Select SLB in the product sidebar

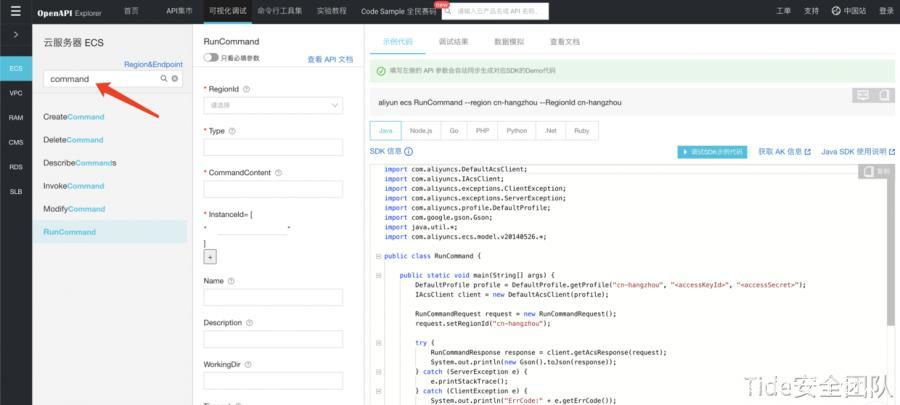16,192
